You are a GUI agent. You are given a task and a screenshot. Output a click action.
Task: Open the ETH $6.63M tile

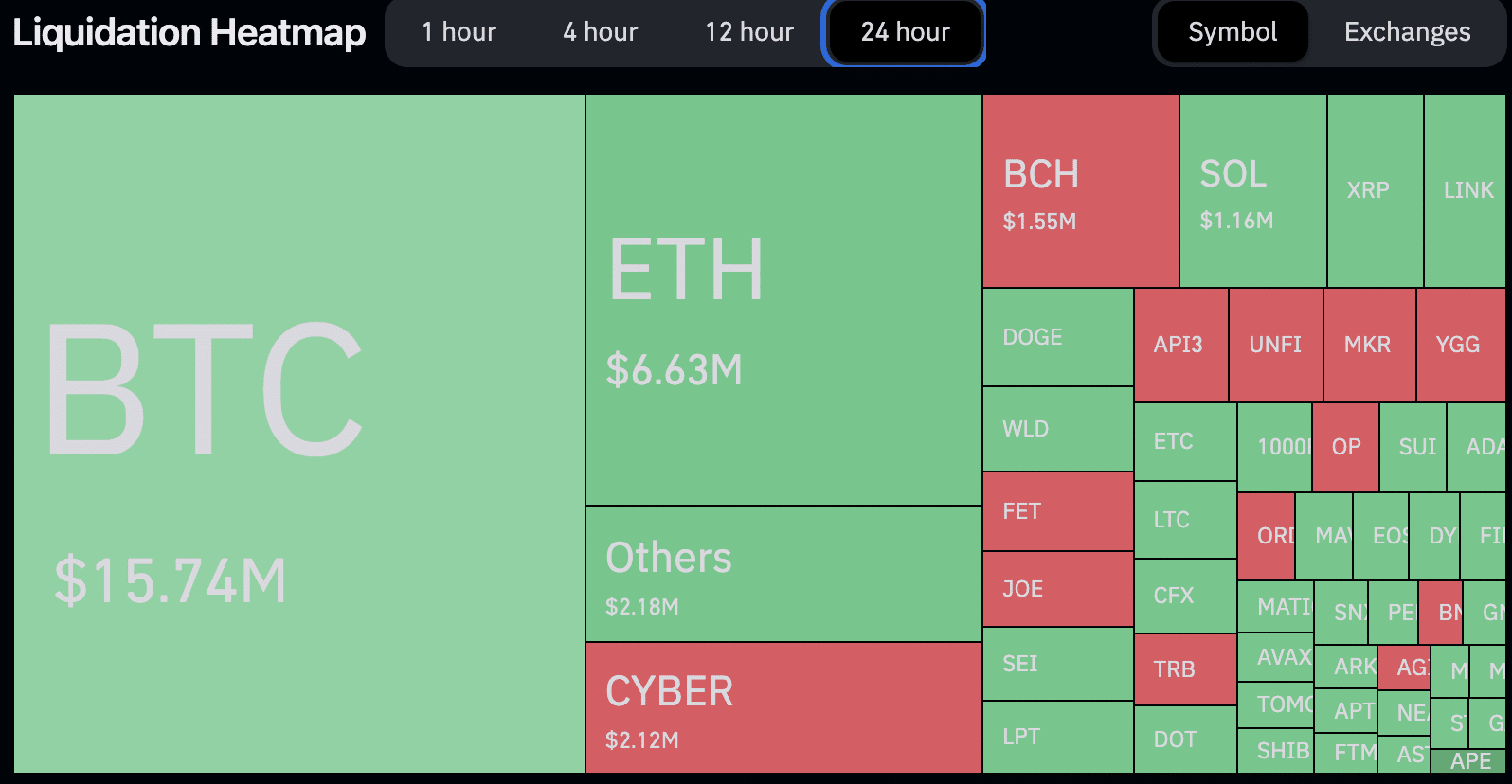click(x=783, y=299)
